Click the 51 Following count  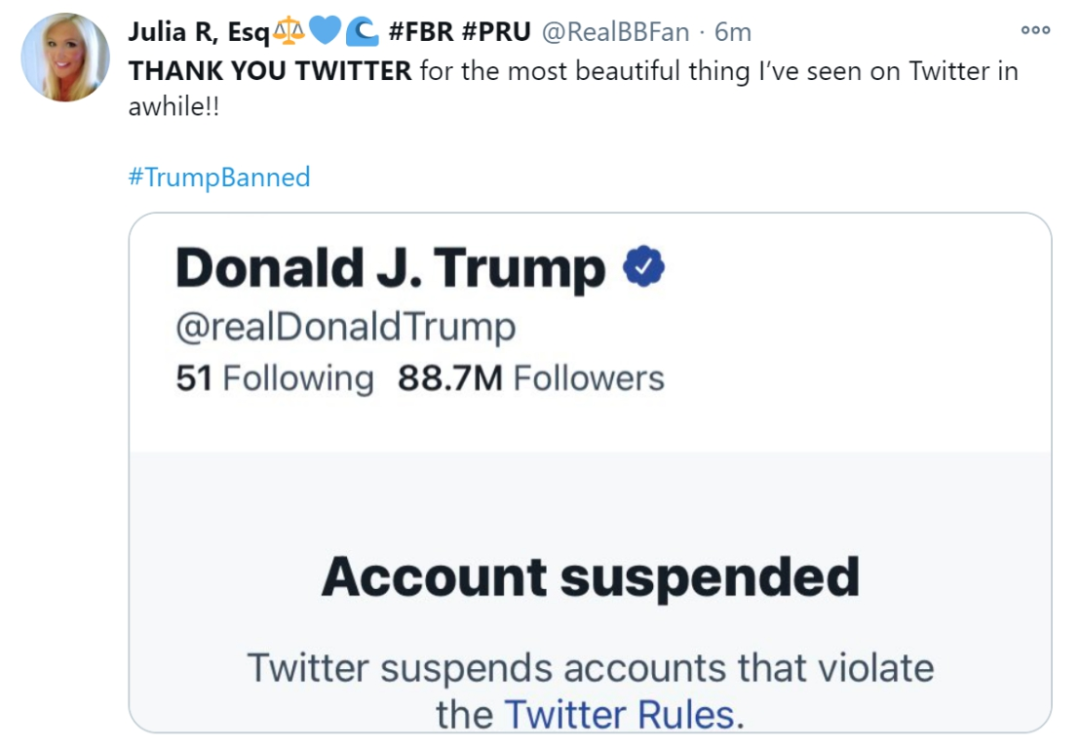click(x=274, y=378)
